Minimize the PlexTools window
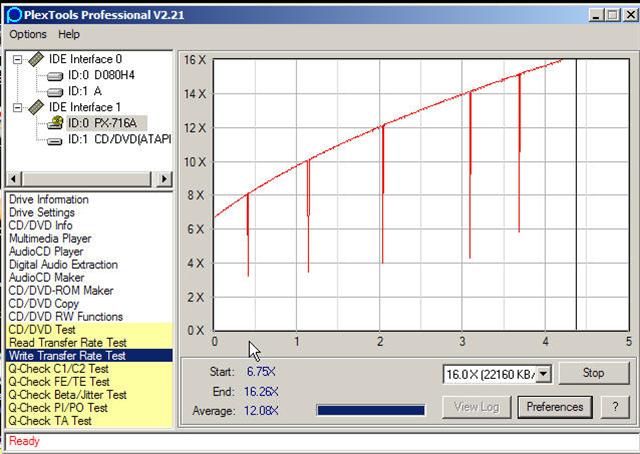Image resolution: width=640 pixels, height=454 pixels. (596, 16)
